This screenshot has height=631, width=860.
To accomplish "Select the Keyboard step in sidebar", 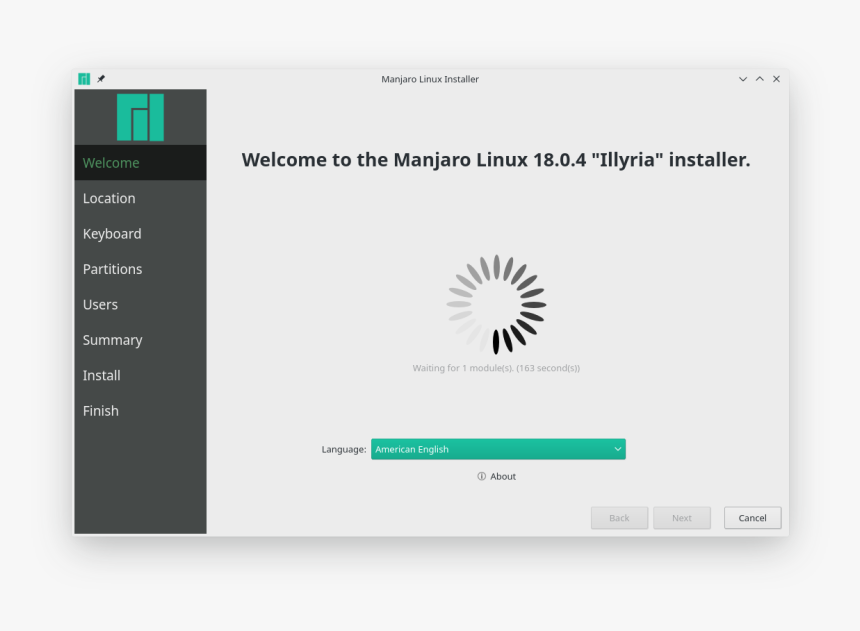I will tap(140, 234).
